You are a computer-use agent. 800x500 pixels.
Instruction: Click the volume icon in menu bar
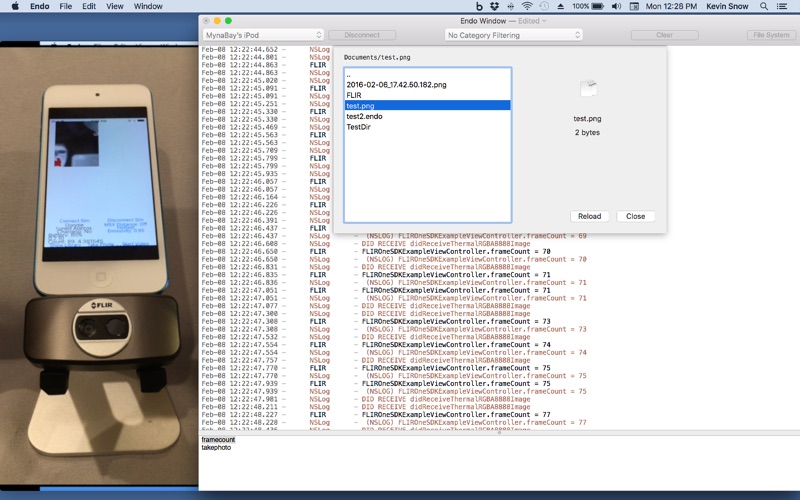pos(616,6)
